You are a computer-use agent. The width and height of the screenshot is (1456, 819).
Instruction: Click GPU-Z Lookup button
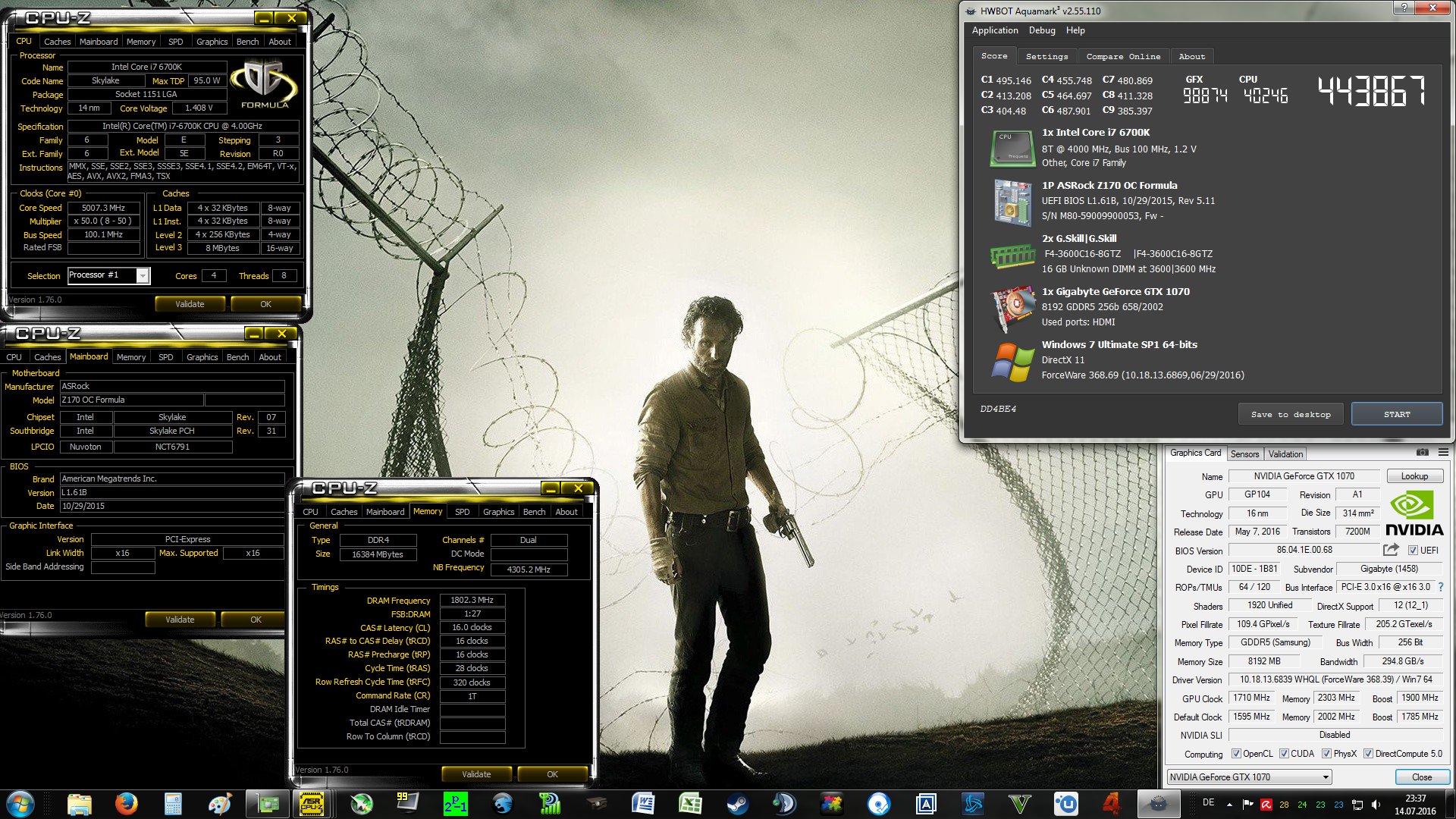pyautogui.click(x=1414, y=476)
